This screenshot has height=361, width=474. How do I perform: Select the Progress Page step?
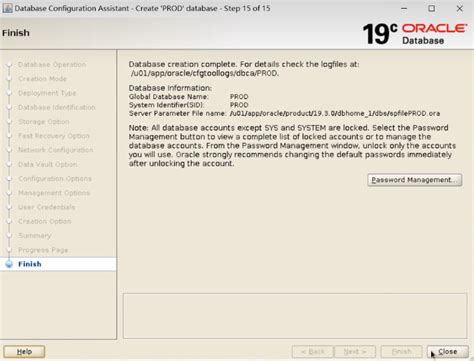coord(43,250)
